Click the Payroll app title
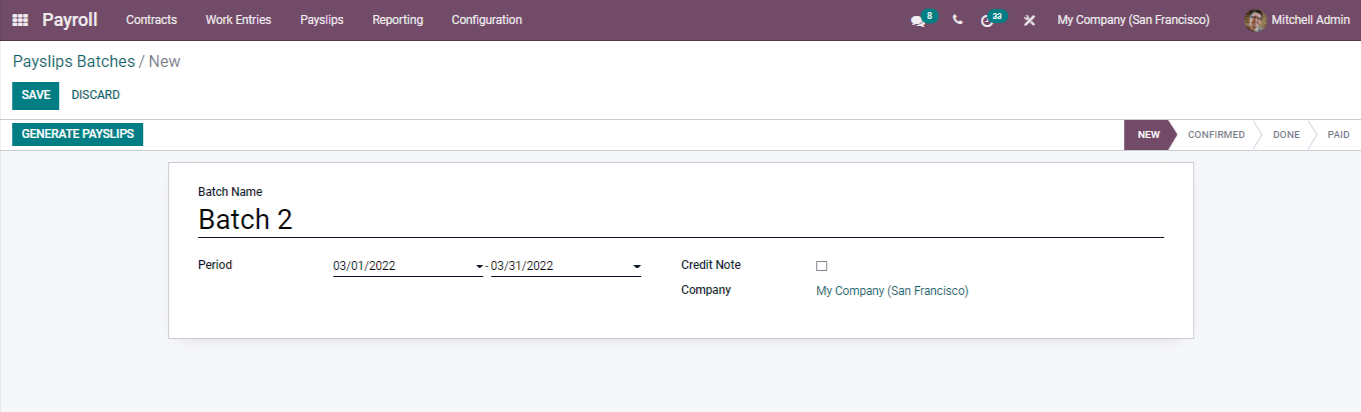The image size is (1361, 412). (x=70, y=20)
